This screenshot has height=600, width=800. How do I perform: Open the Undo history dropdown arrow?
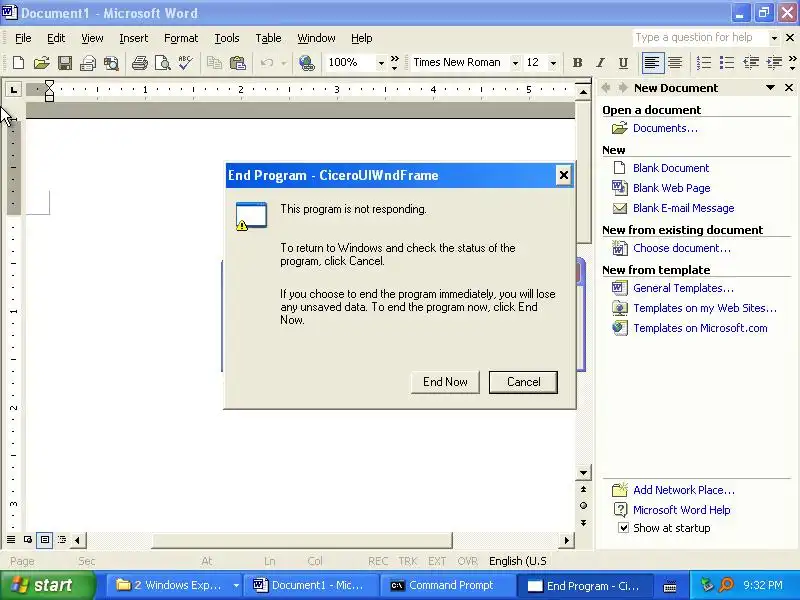(x=284, y=63)
